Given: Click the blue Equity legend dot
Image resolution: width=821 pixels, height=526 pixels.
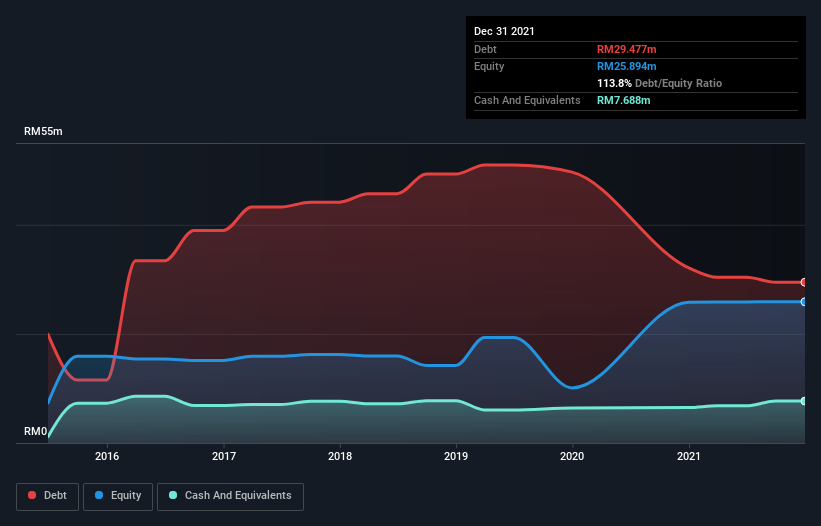Looking at the screenshot, I should click(x=99, y=495).
